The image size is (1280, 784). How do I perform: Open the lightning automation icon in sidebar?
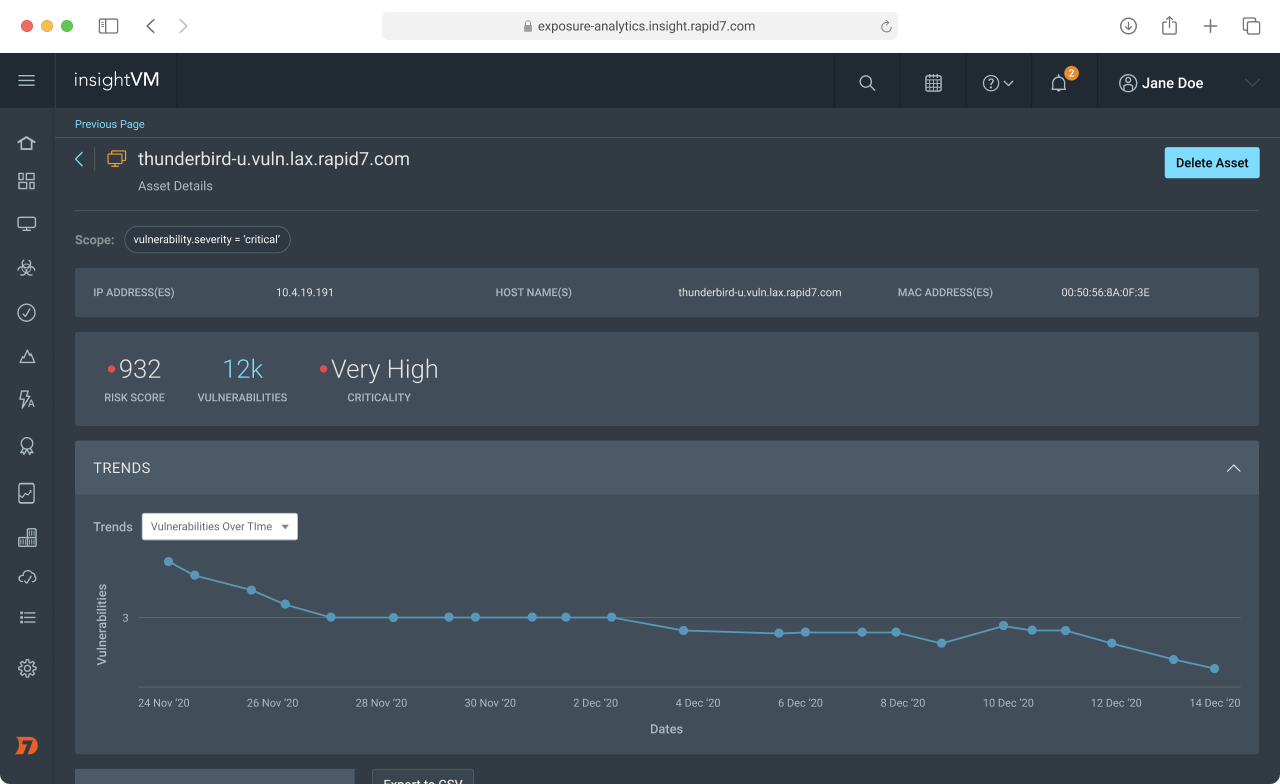point(27,400)
